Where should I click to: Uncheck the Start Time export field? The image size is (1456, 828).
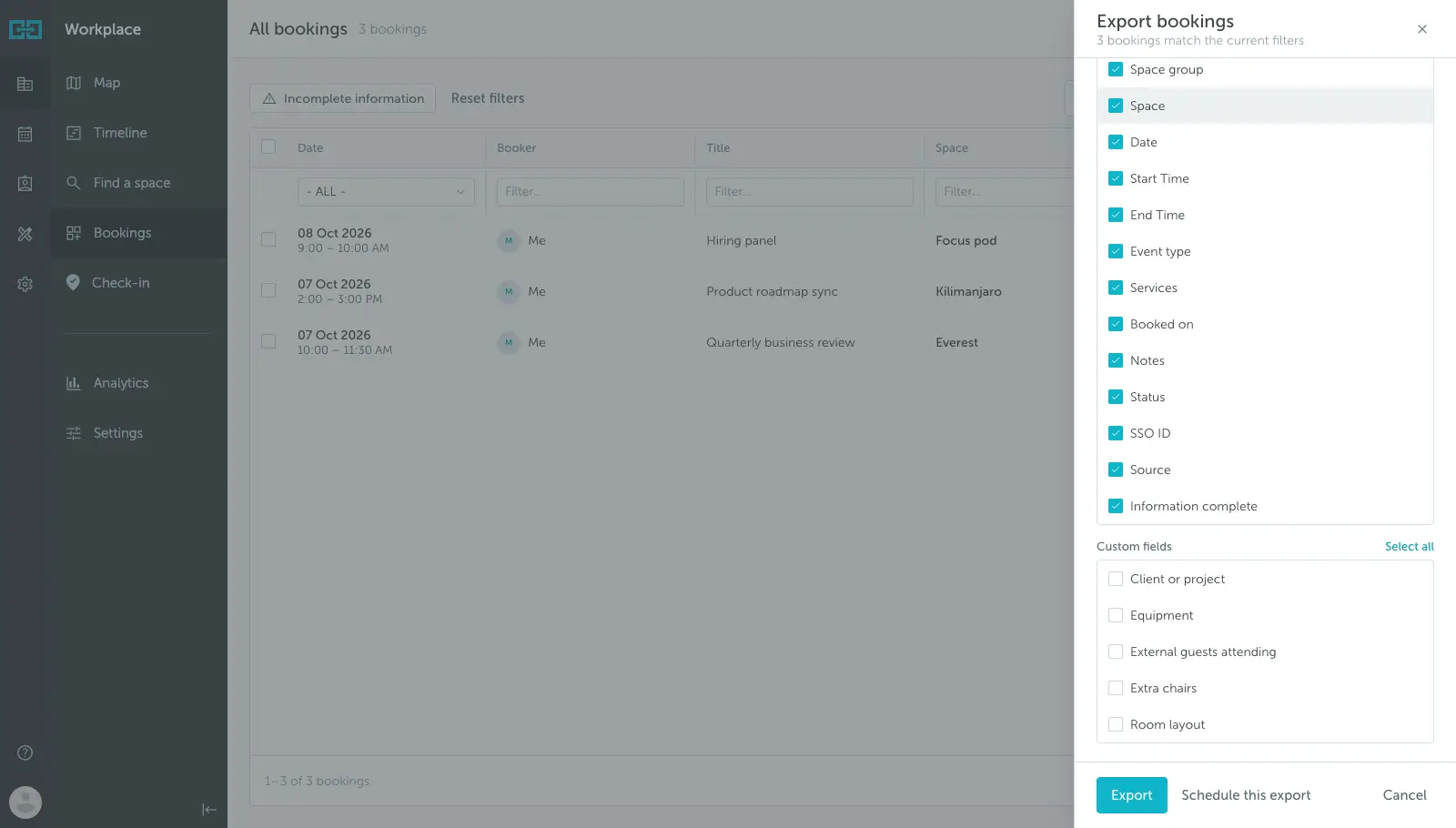pos(1116,178)
